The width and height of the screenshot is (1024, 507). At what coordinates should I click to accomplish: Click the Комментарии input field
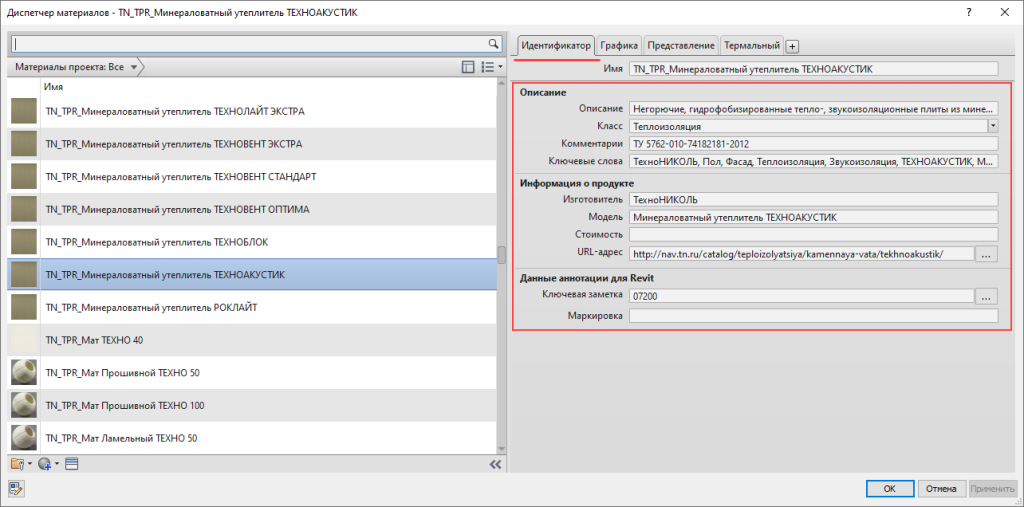pos(814,144)
